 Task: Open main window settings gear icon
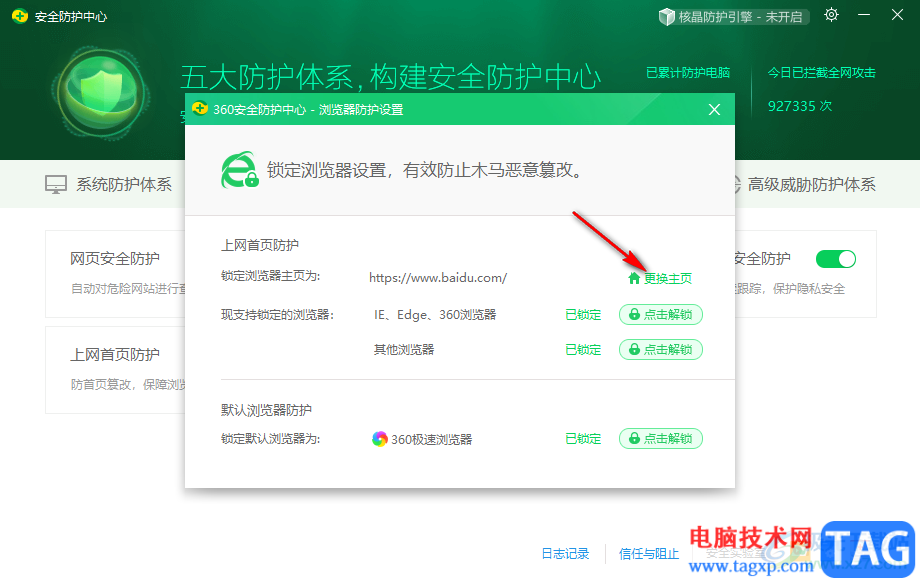pos(831,15)
